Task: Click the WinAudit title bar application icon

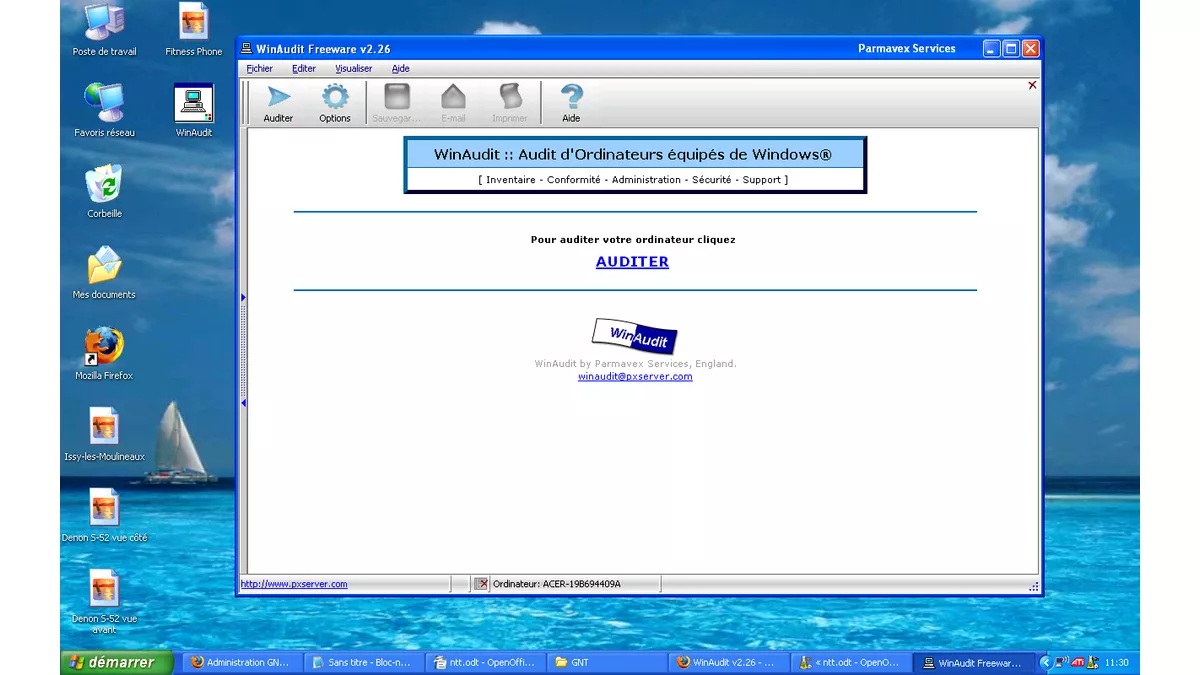Action: click(246, 48)
